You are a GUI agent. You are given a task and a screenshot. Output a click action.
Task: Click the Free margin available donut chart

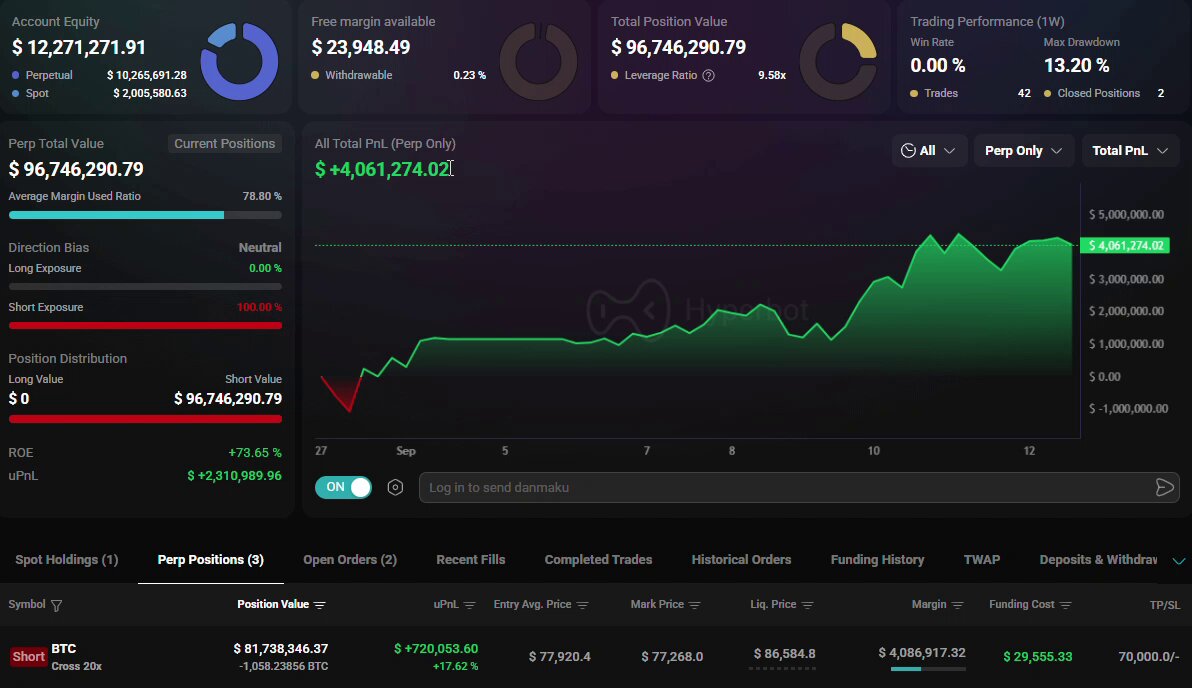(539, 61)
